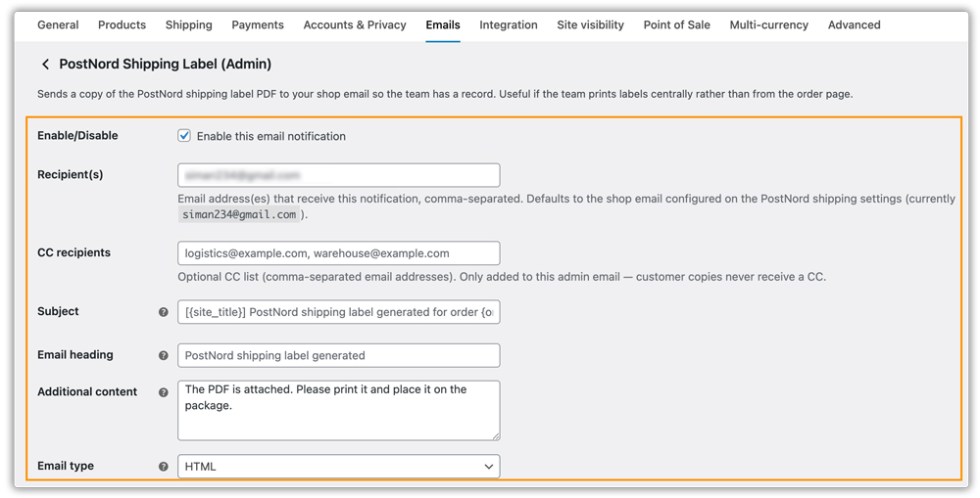Screen dimensions: 980x498
Task: Open the Advanced settings tab
Action: tap(854, 25)
